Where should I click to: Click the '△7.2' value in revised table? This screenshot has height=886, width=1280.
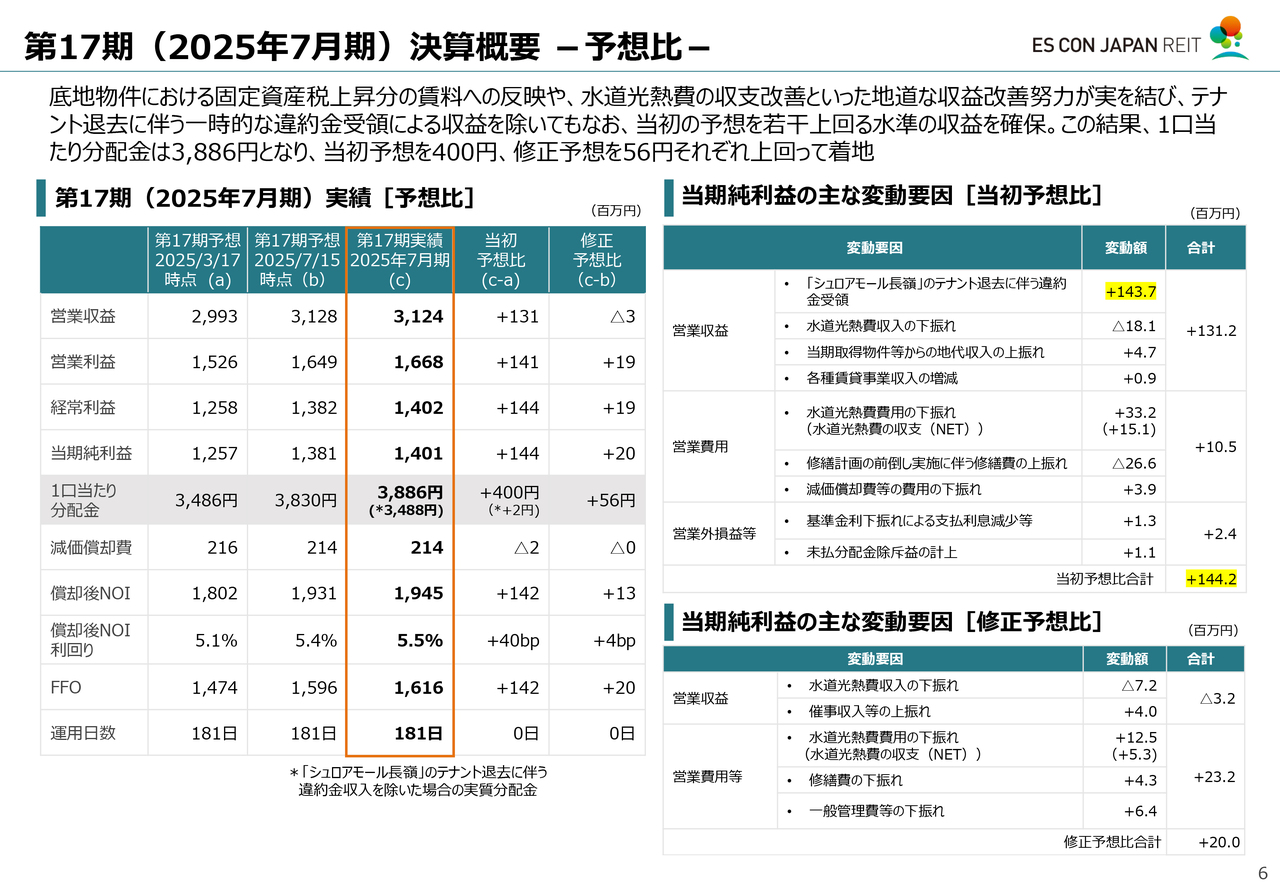pos(1138,685)
